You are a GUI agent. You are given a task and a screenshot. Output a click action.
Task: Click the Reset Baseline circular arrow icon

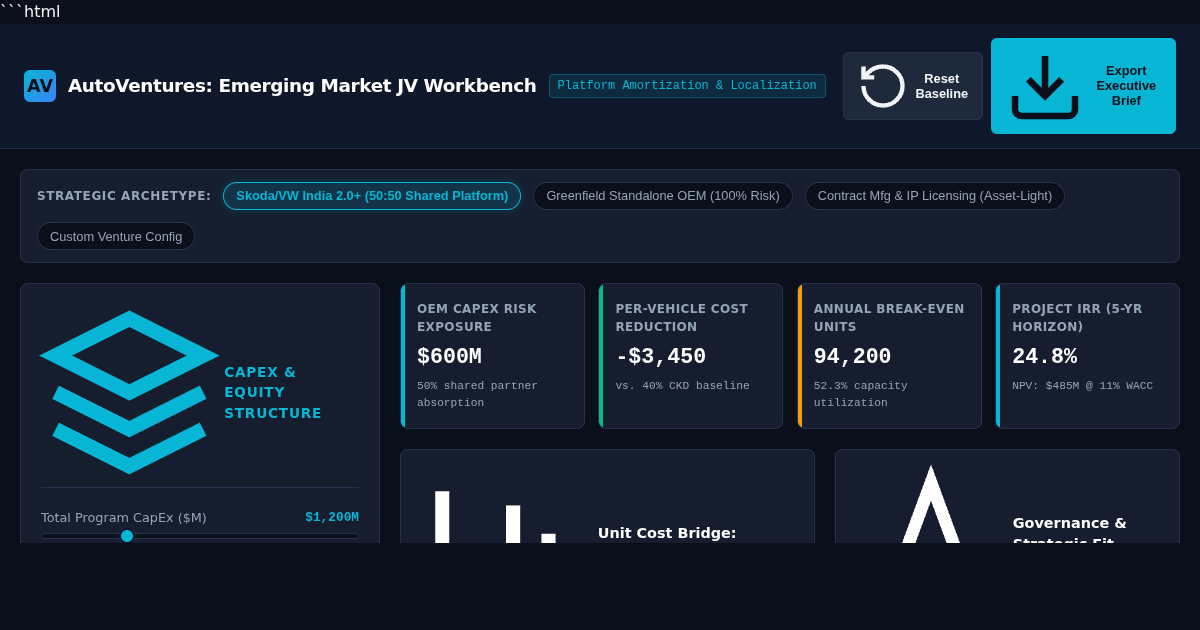coord(883,86)
